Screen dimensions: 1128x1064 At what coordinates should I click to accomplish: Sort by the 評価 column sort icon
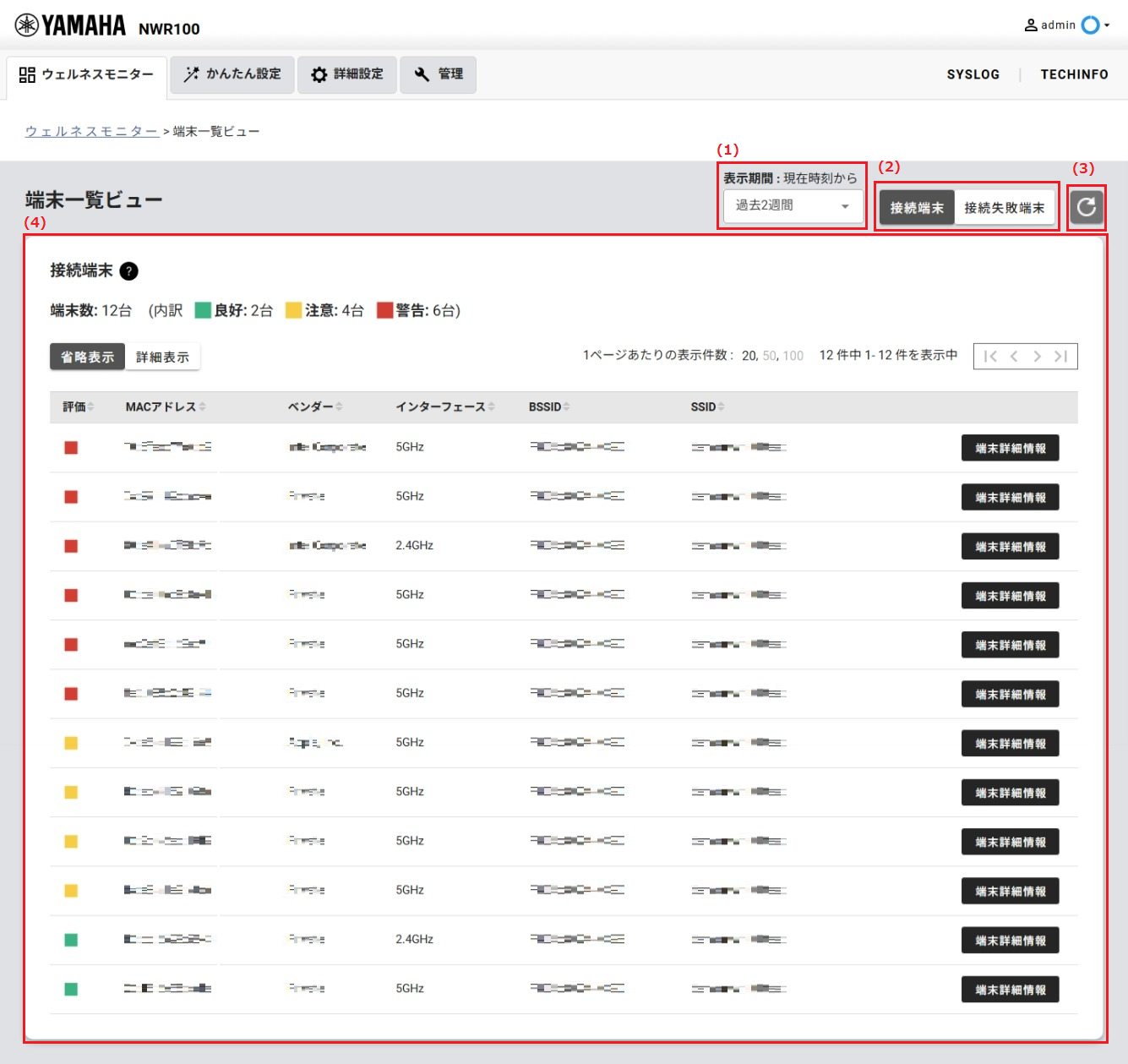click(x=90, y=407)
